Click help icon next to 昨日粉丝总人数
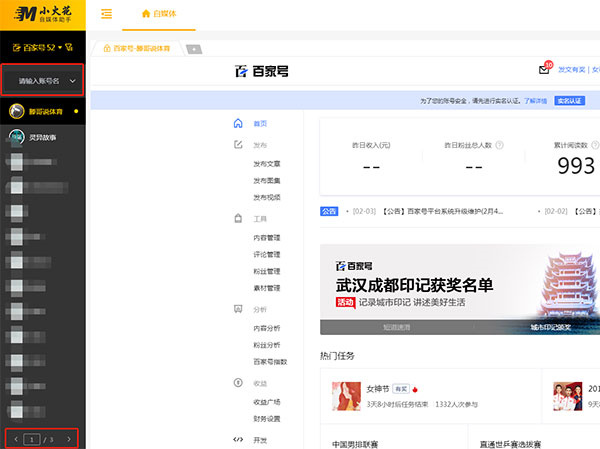 499,145
